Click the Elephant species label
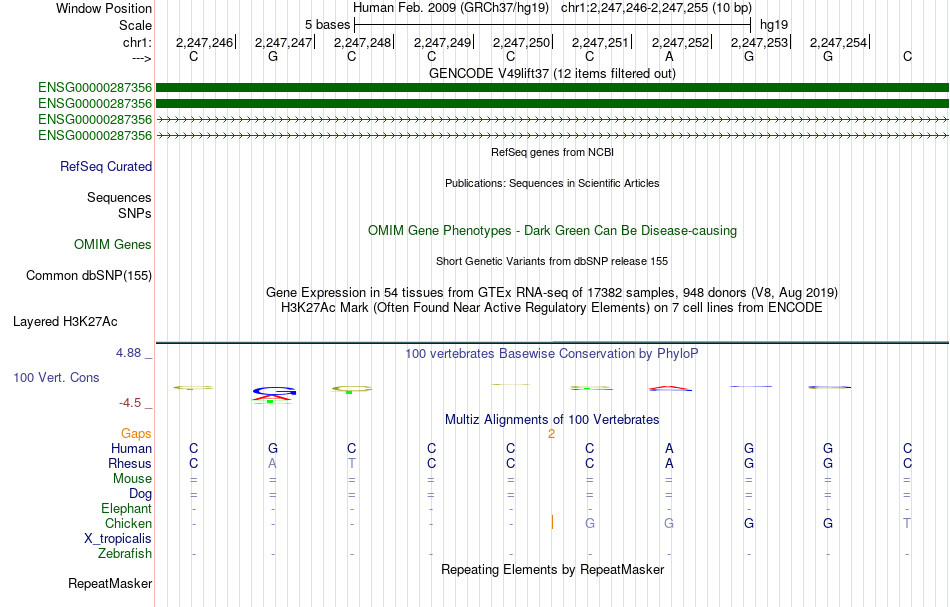 (126, 508)
